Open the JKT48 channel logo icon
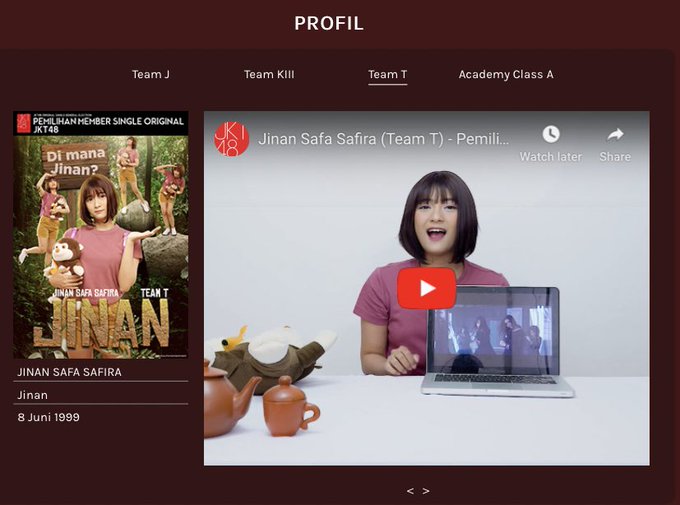 point(232,139)
